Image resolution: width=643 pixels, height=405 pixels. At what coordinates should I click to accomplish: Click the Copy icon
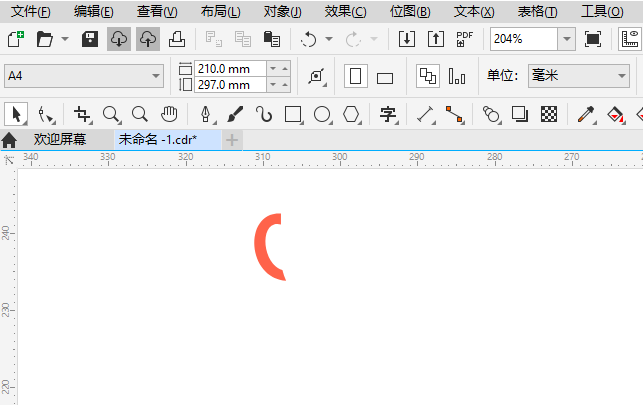coord(243,39)
